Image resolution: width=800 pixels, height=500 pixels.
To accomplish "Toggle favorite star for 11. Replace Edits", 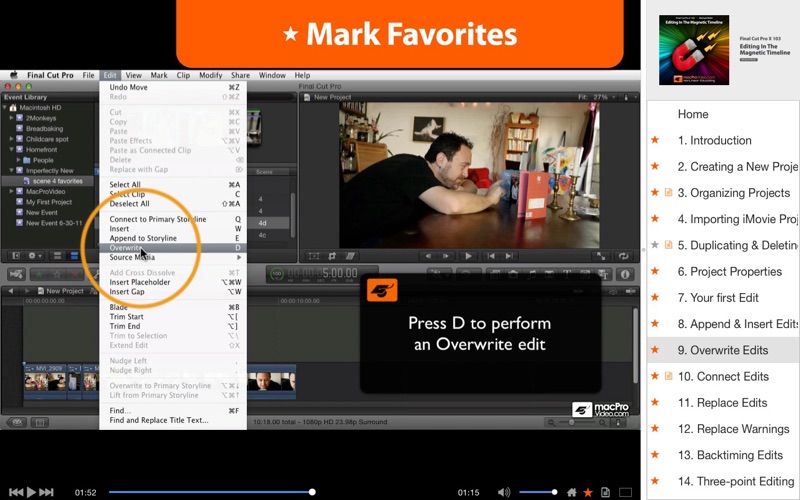I will (x=655, y=402).
